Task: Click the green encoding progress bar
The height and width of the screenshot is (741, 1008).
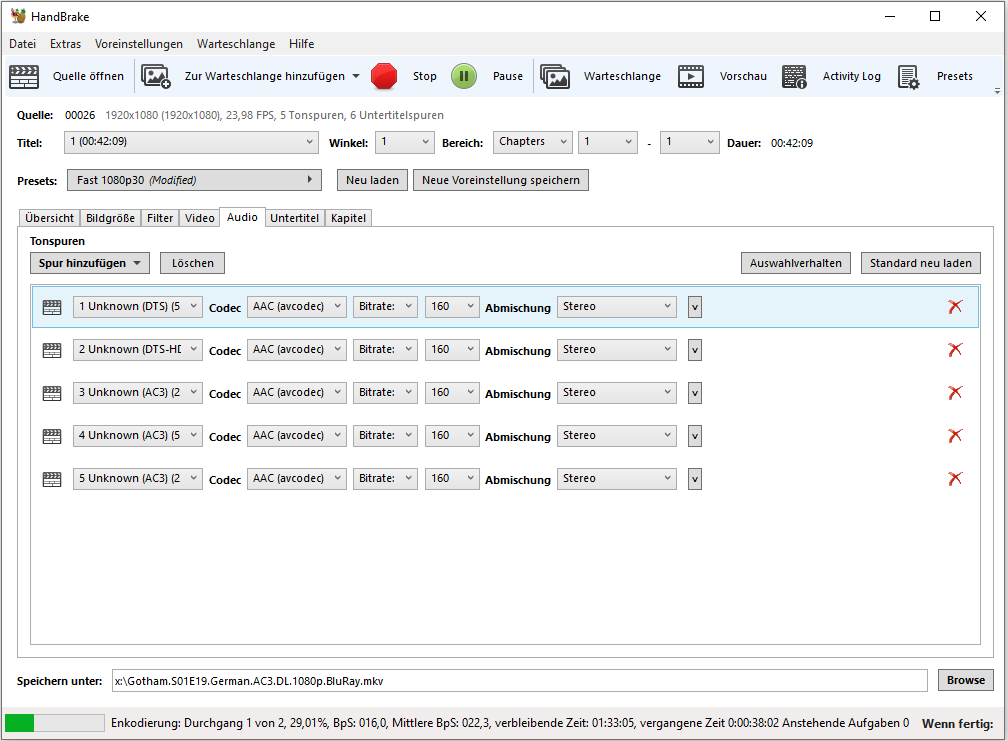Action: (55, 723)
